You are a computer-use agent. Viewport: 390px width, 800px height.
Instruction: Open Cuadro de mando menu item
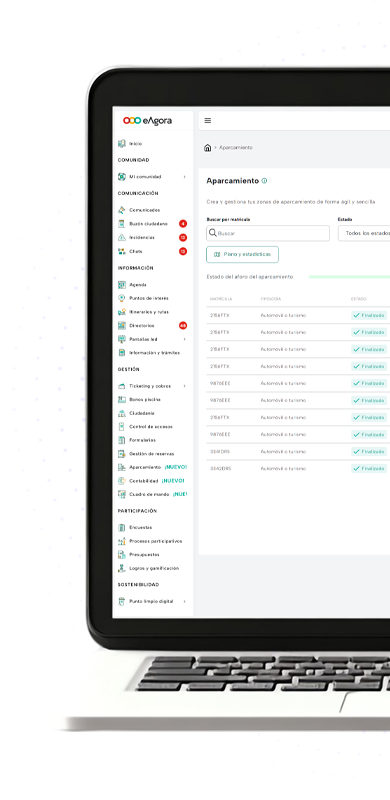click(x=152, y=494)
